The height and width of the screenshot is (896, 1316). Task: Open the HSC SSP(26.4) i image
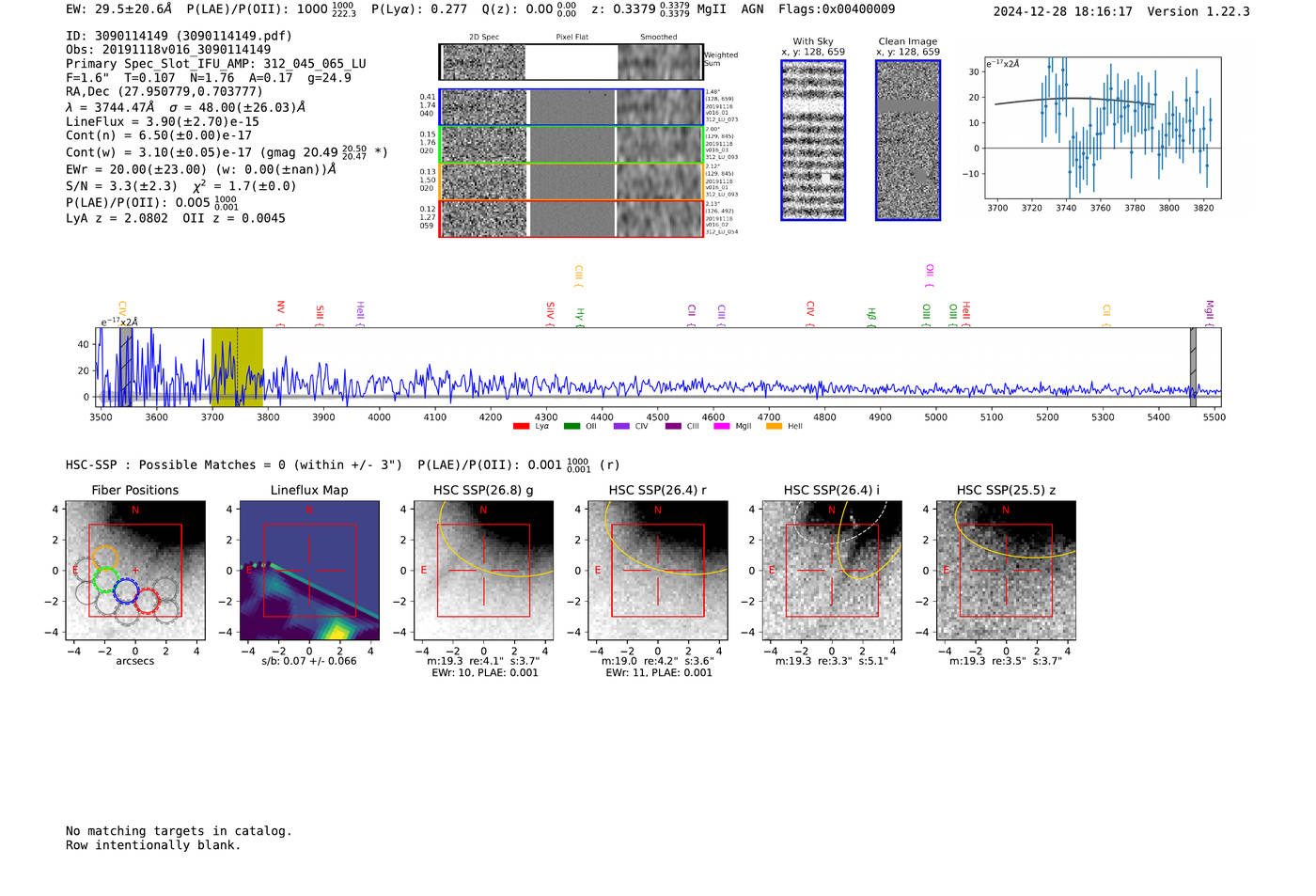[x=832, y=571]
